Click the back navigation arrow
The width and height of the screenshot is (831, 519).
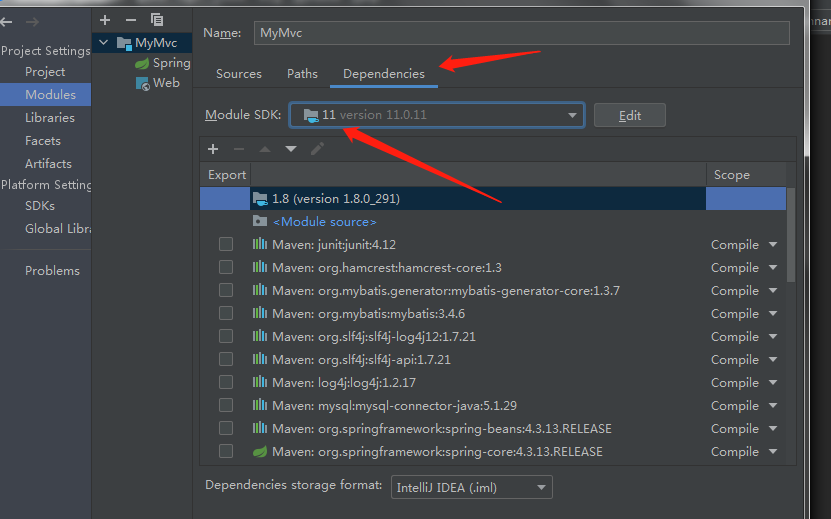(x=6, y=22)
